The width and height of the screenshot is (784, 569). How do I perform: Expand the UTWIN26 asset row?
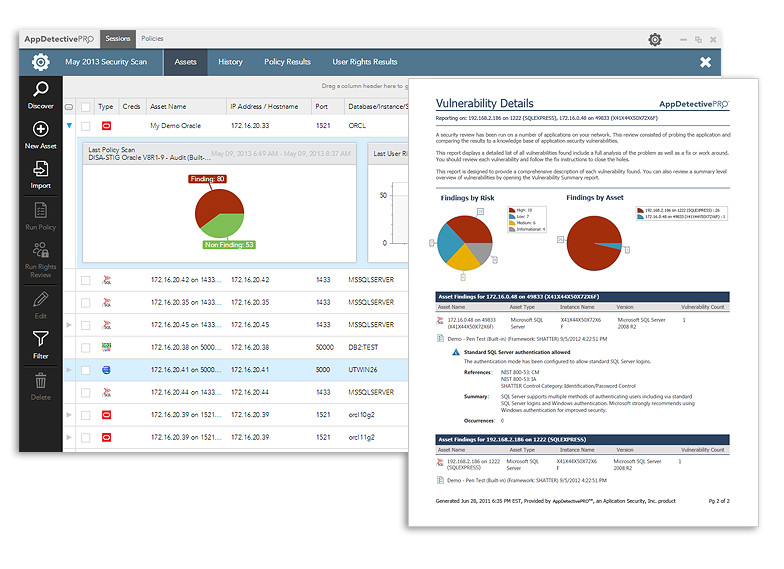click(69, 369)
